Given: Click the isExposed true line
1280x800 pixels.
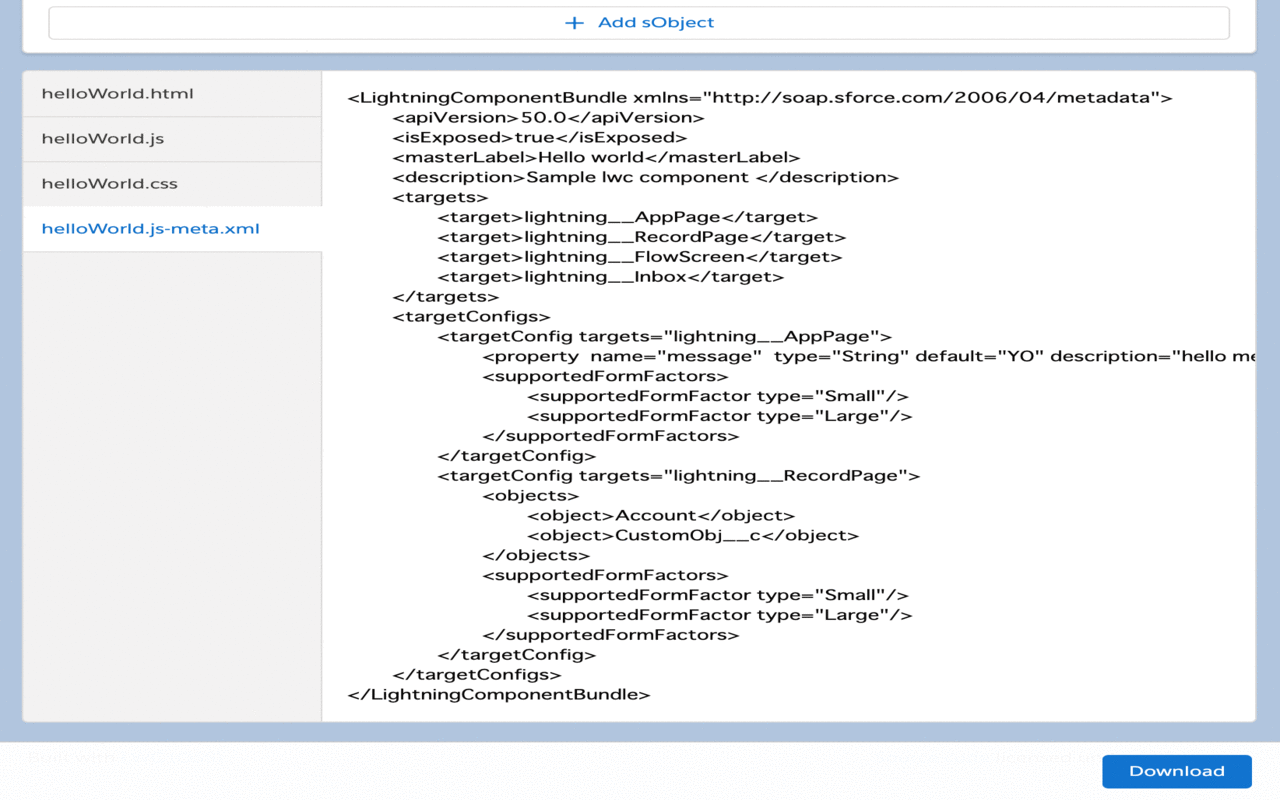Looking at the screenshot, I should 539,138.
